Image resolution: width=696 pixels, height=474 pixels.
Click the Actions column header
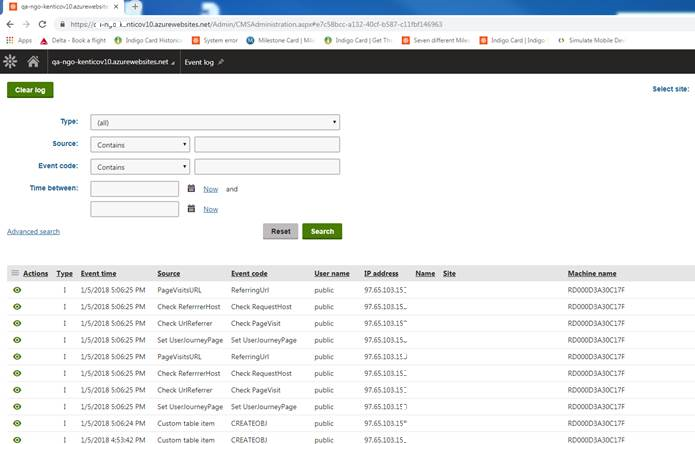tap(36, 273)
